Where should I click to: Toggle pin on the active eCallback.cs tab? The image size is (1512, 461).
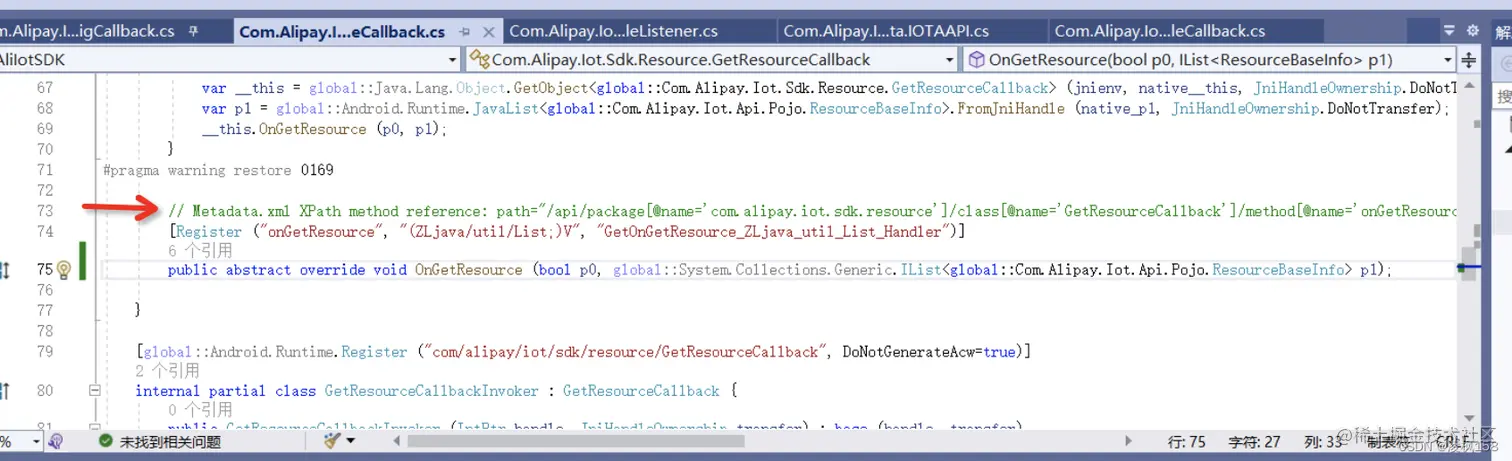coord(464,31)
